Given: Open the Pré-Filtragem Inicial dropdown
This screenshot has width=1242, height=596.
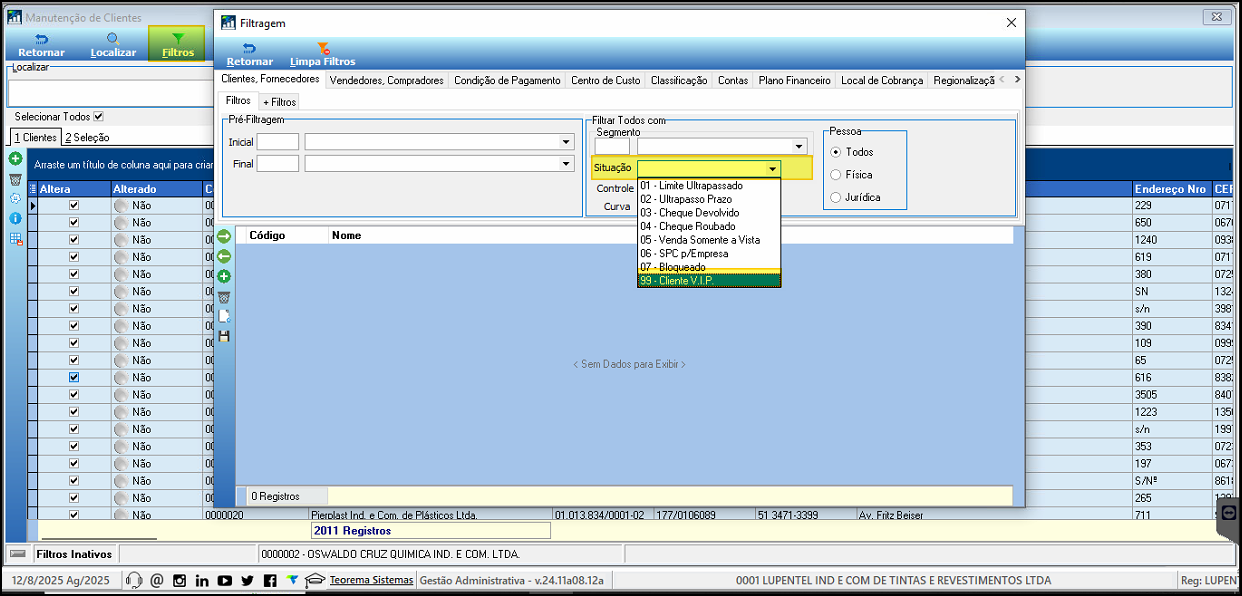Looking at the screenshot, I should tap(566, 142).
